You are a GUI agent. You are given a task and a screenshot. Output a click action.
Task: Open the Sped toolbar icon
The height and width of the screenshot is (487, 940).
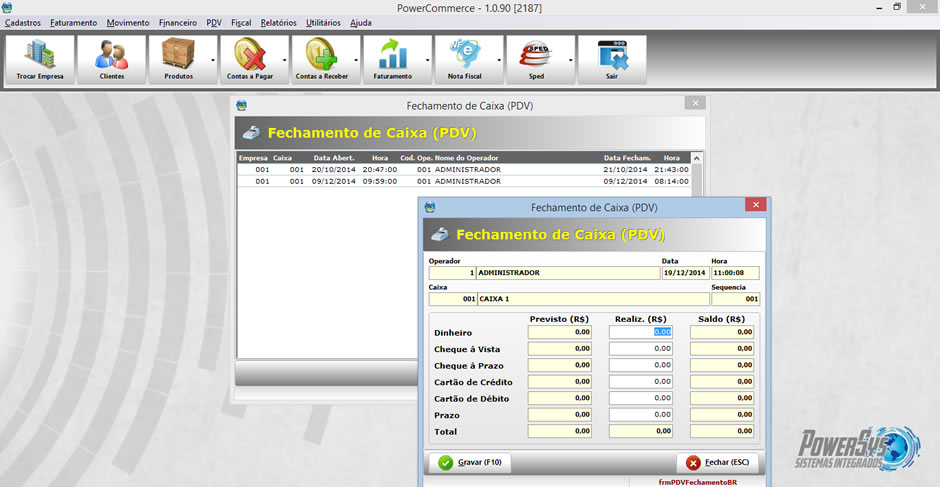click(537, 59)
